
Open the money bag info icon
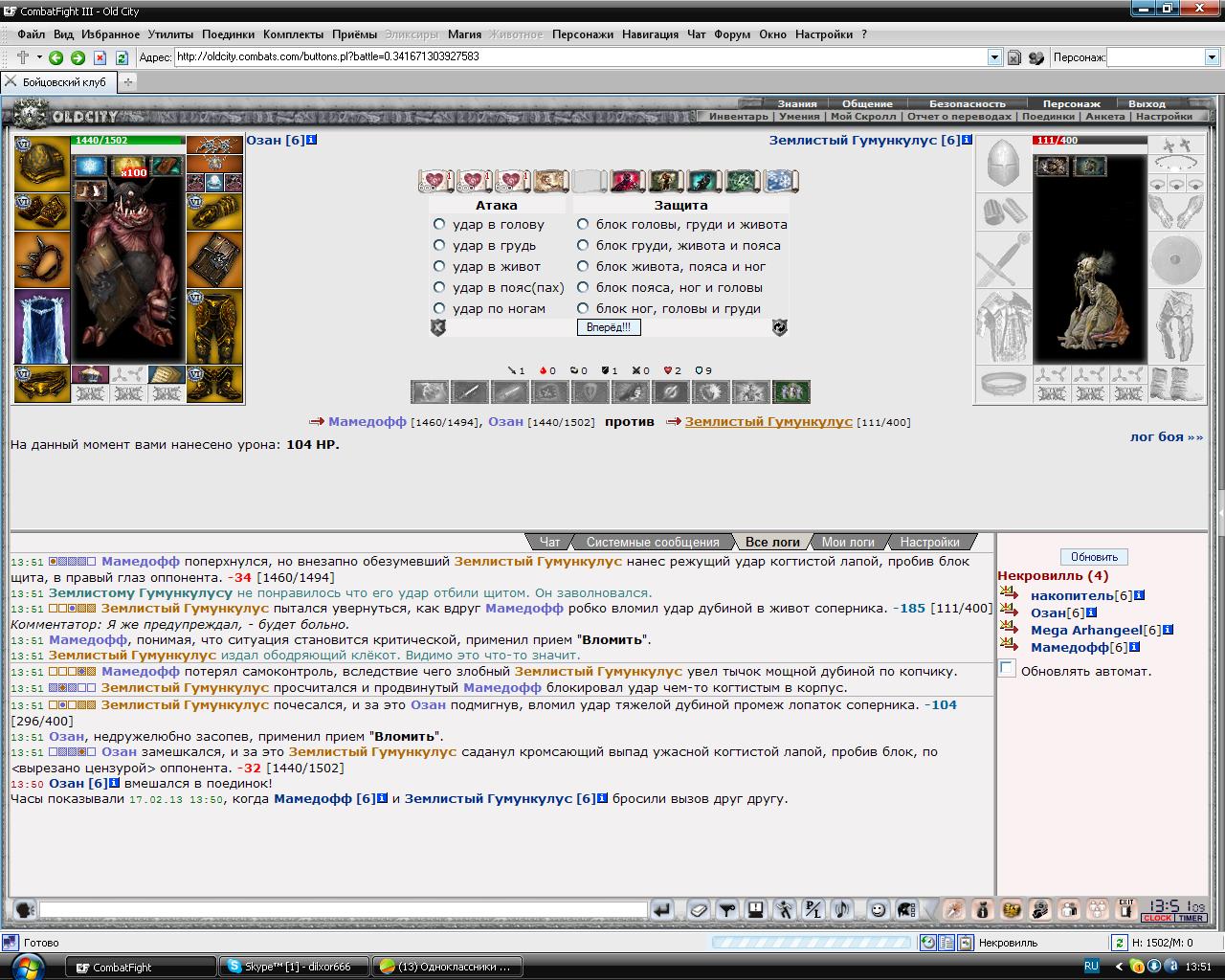[x=982, y=909]
